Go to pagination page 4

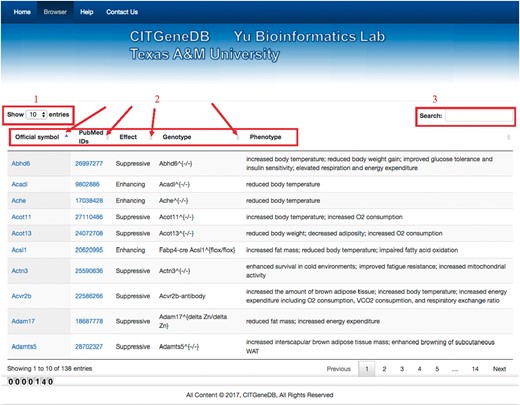(x=419, y=369)
